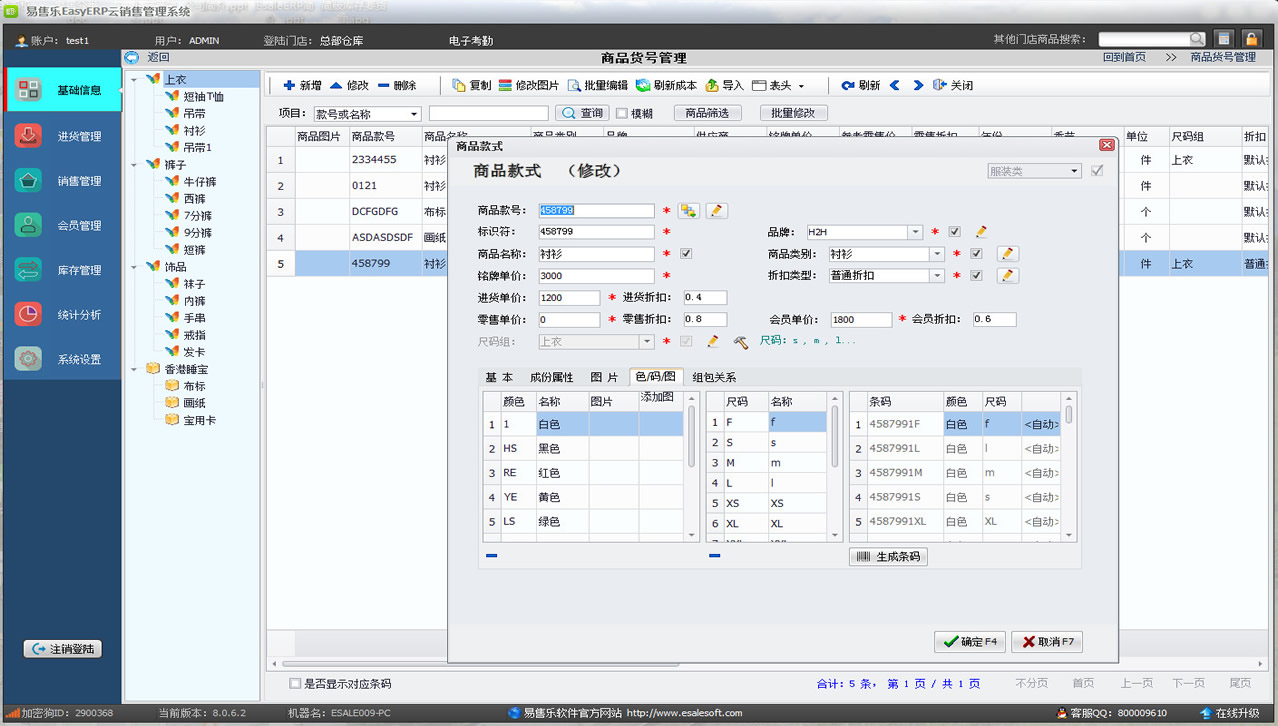The height and width of the screenshot is (726, 1278).
Task: Click the generate icon beside 商品款号 field
Action: [688, 211]
